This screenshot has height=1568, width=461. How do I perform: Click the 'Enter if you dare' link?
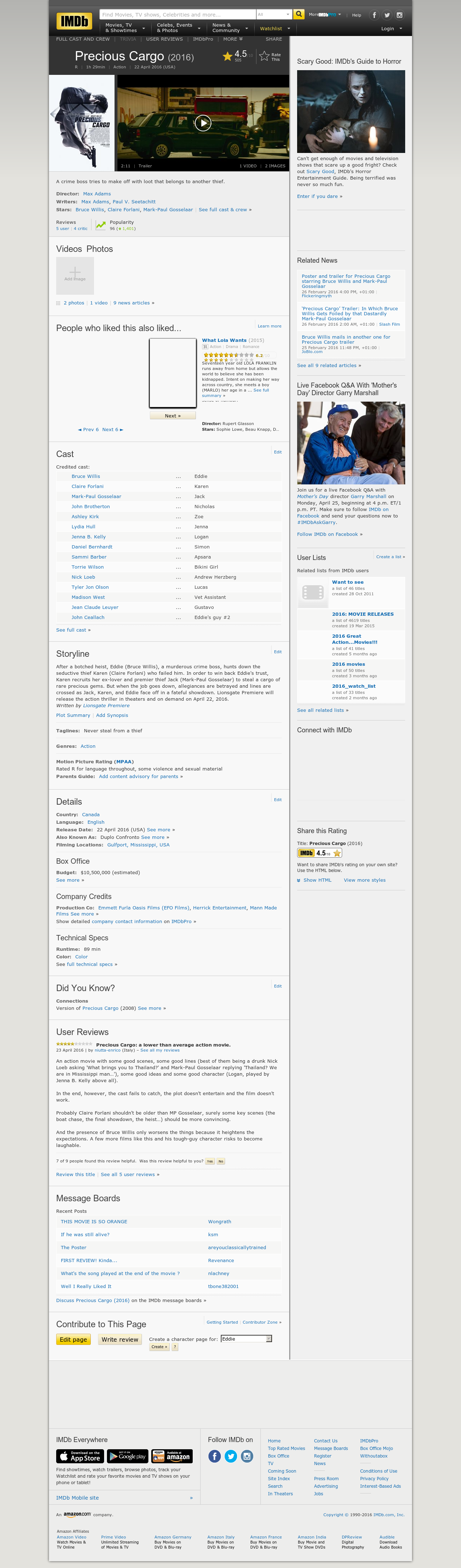317,196
